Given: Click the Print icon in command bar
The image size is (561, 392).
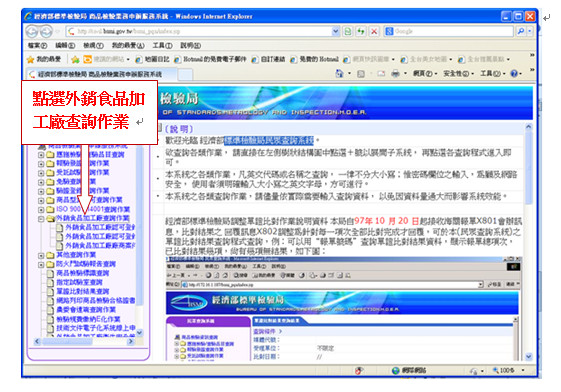Looking at the screenshot, I should click(395, 74).
